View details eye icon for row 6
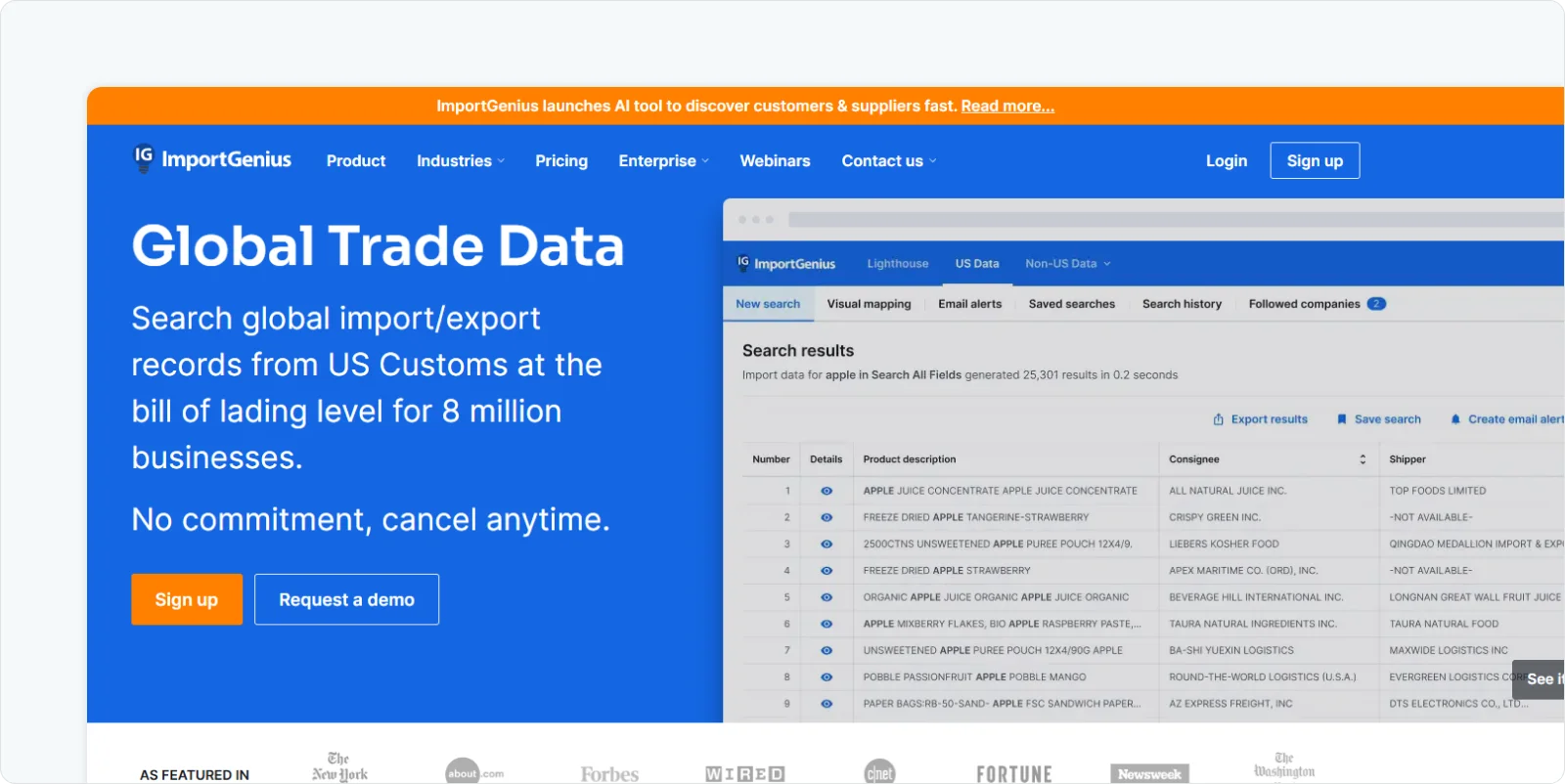Image resolution: width=1565 pixels, height=784 pixels. pos(827,624)
